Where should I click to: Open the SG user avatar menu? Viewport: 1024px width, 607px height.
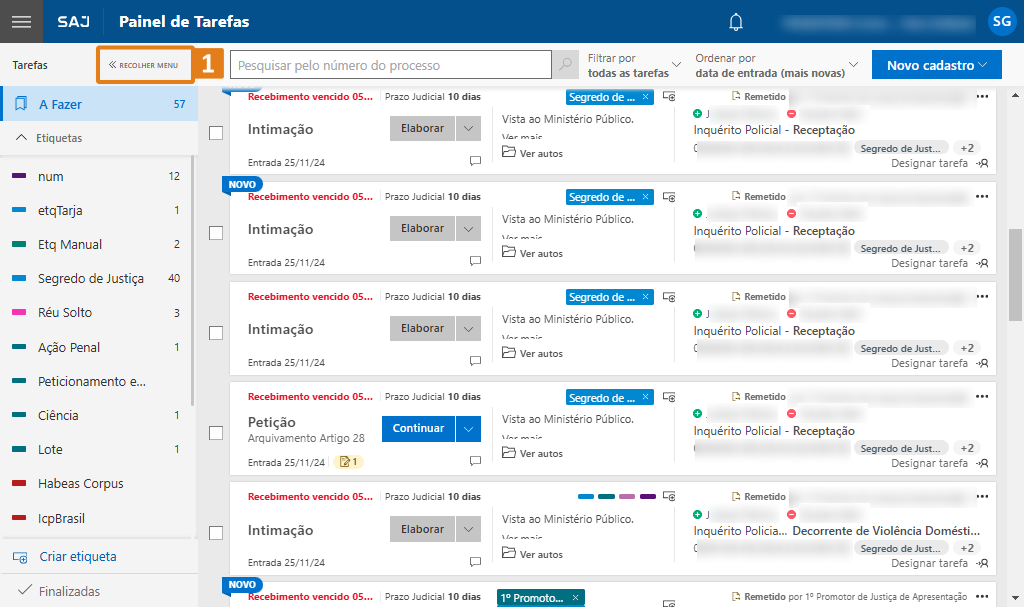pos(1001,21)
